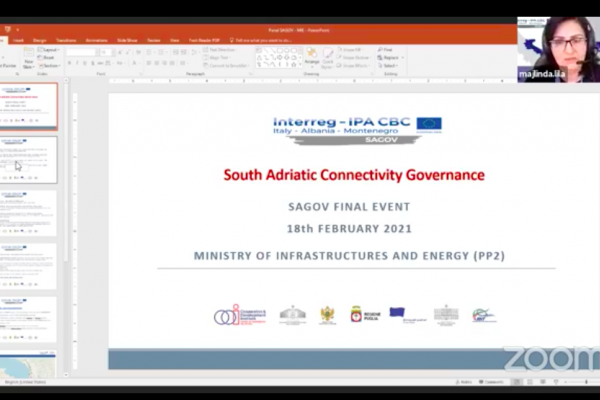Click the Decrease List Level icon
Viewport: 600px width, 400px height.
pos(176,52)
